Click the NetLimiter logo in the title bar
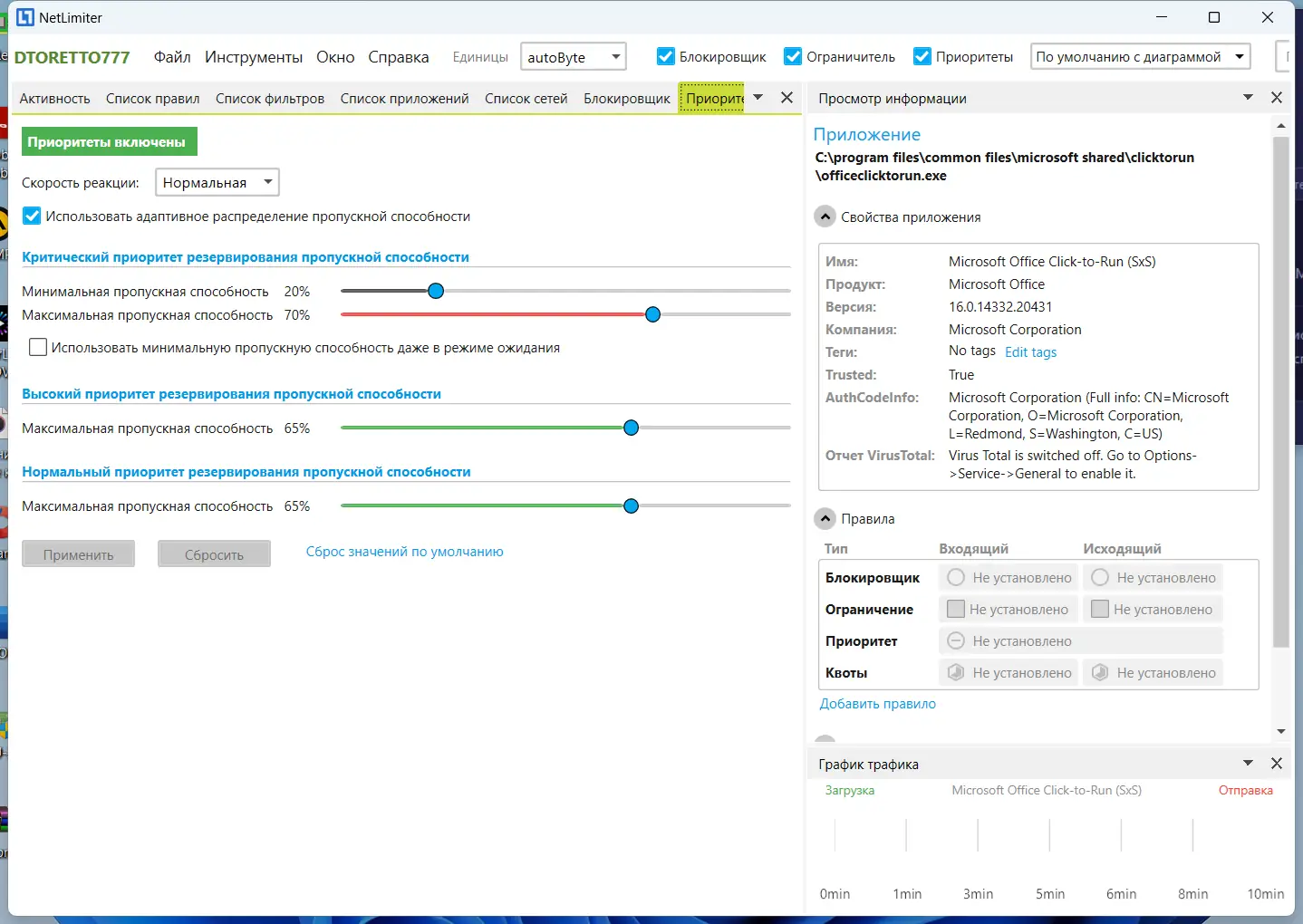Screen dimensions: 1303x924 pos(25,17)
